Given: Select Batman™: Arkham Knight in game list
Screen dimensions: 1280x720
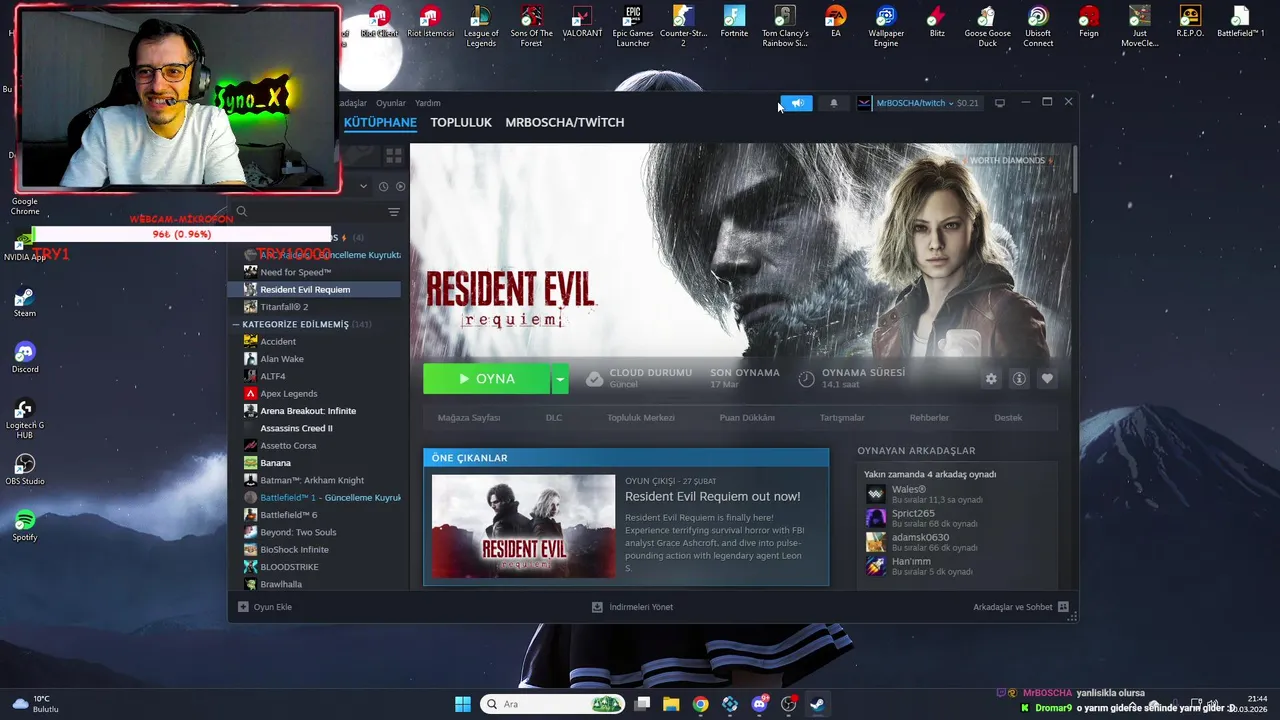Looking at the screenshot, I should pyautogui.click(x=312, y=480).
